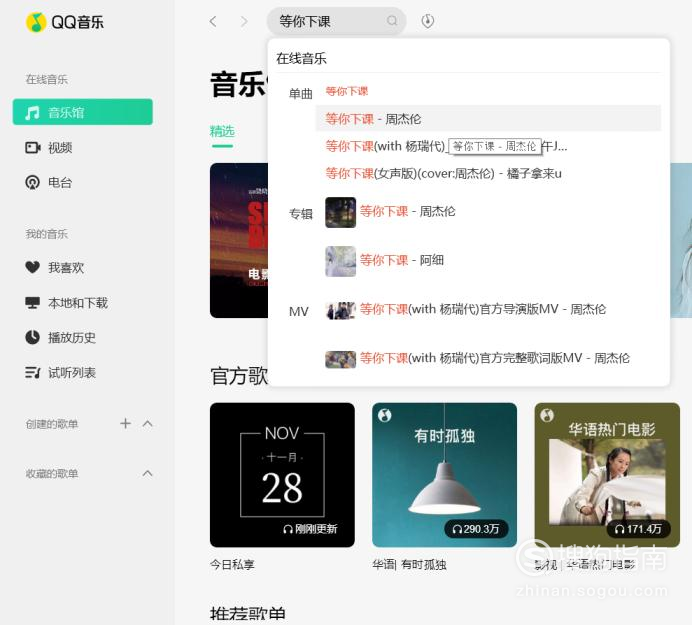Click the 本地和下载 monitor icon
692x625 pixels.
33,303
